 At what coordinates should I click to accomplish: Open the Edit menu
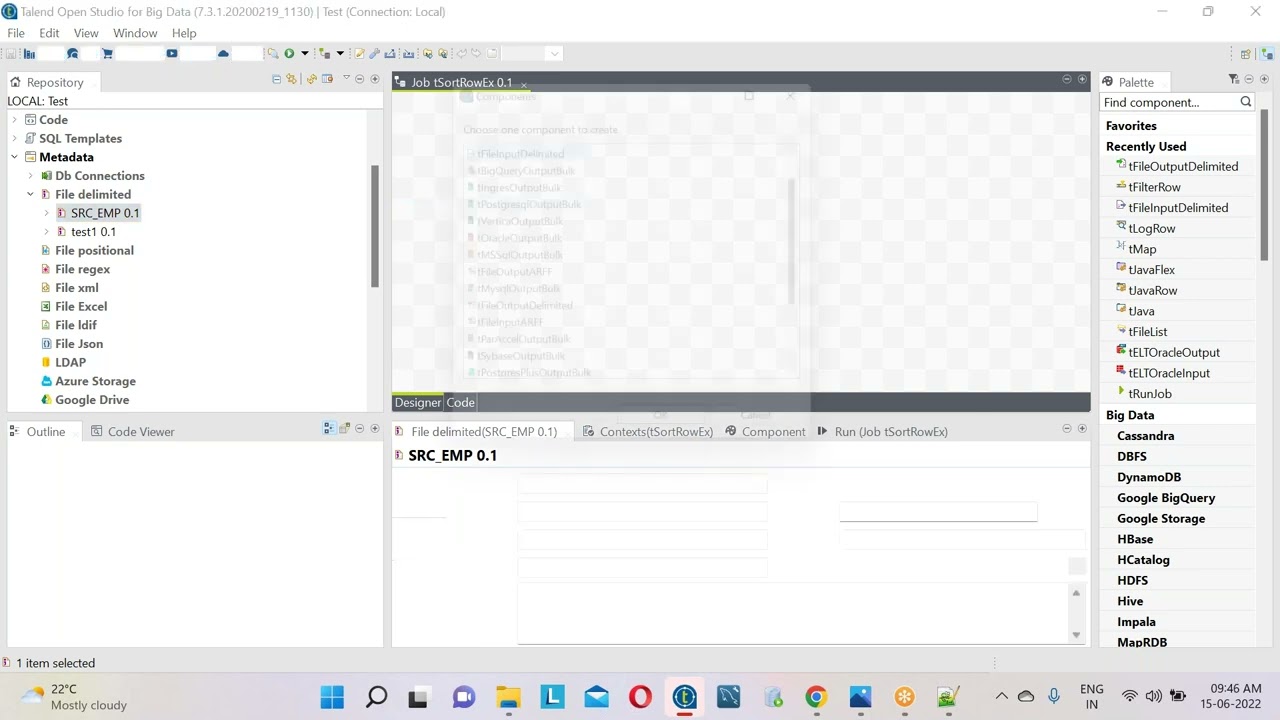pos(49,33)
